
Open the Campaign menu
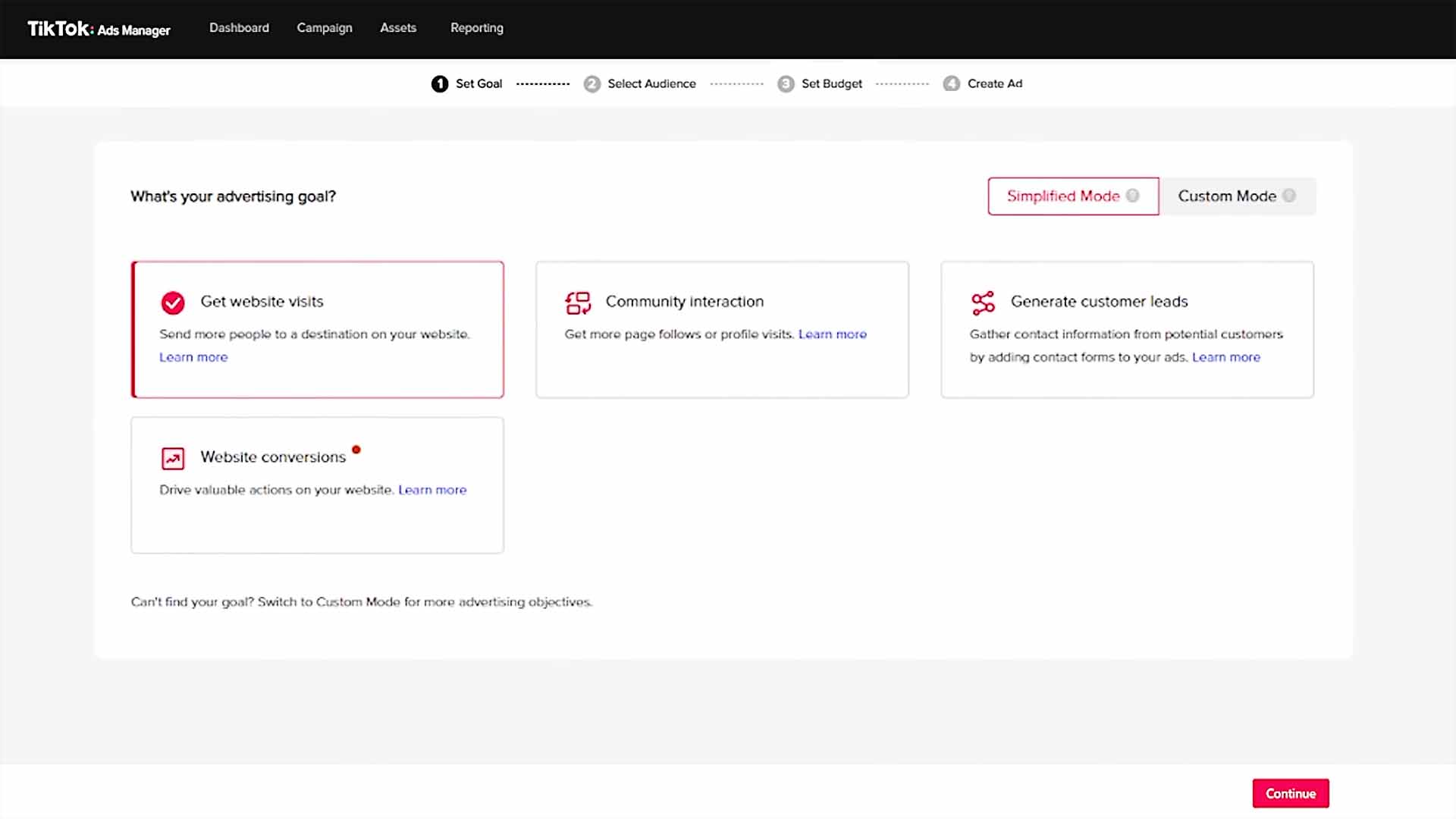(x=325, y=28)
